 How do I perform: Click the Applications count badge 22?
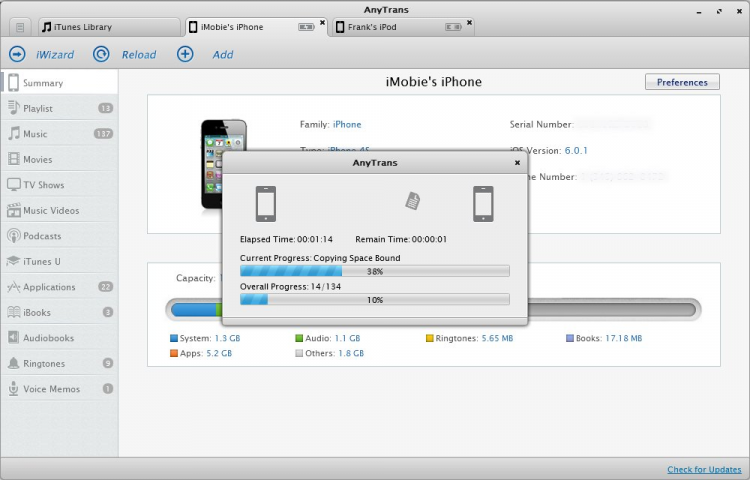(x=106, y=287)
